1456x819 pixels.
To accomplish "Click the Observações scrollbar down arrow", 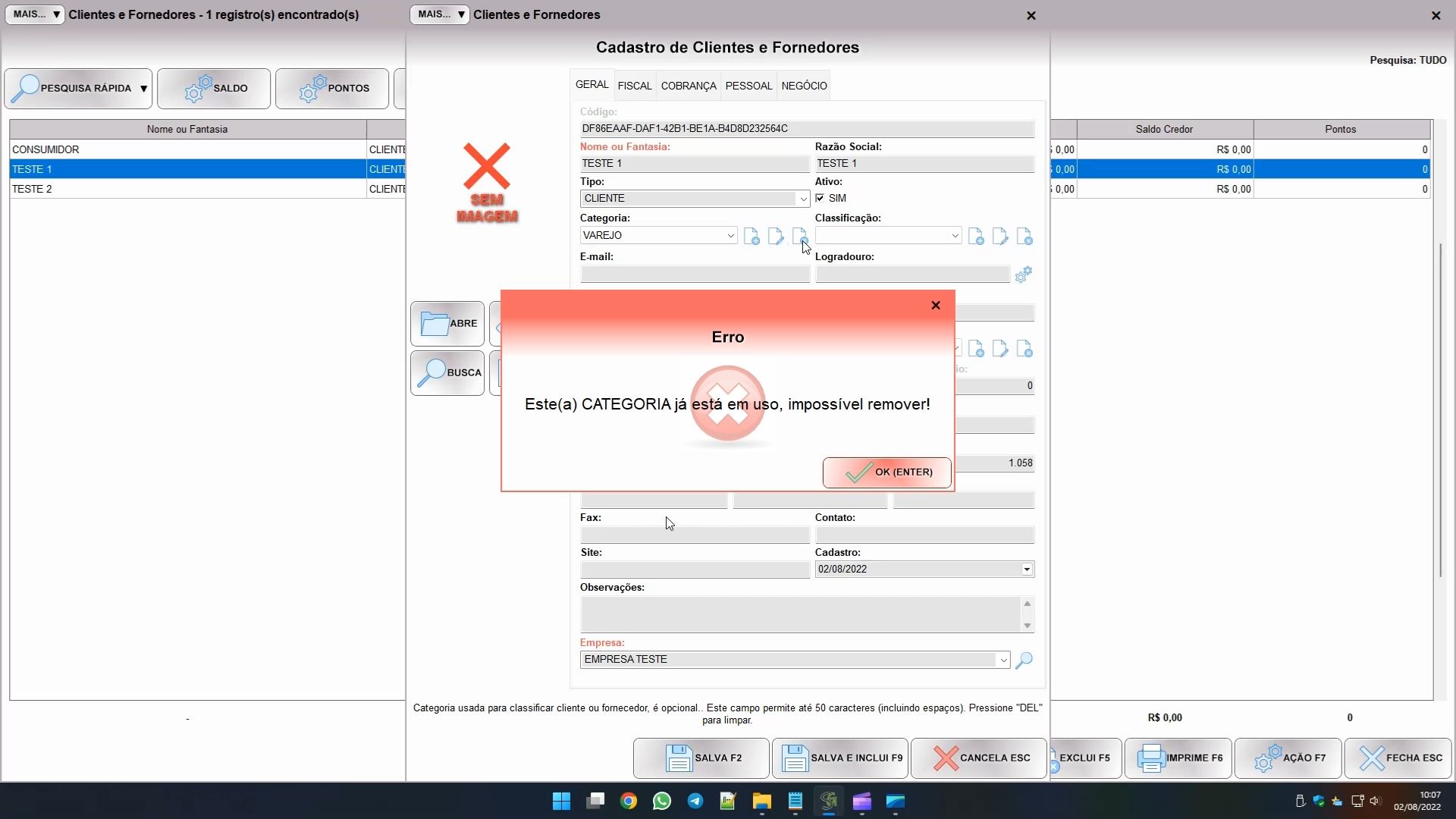I will coord(1027,626).
